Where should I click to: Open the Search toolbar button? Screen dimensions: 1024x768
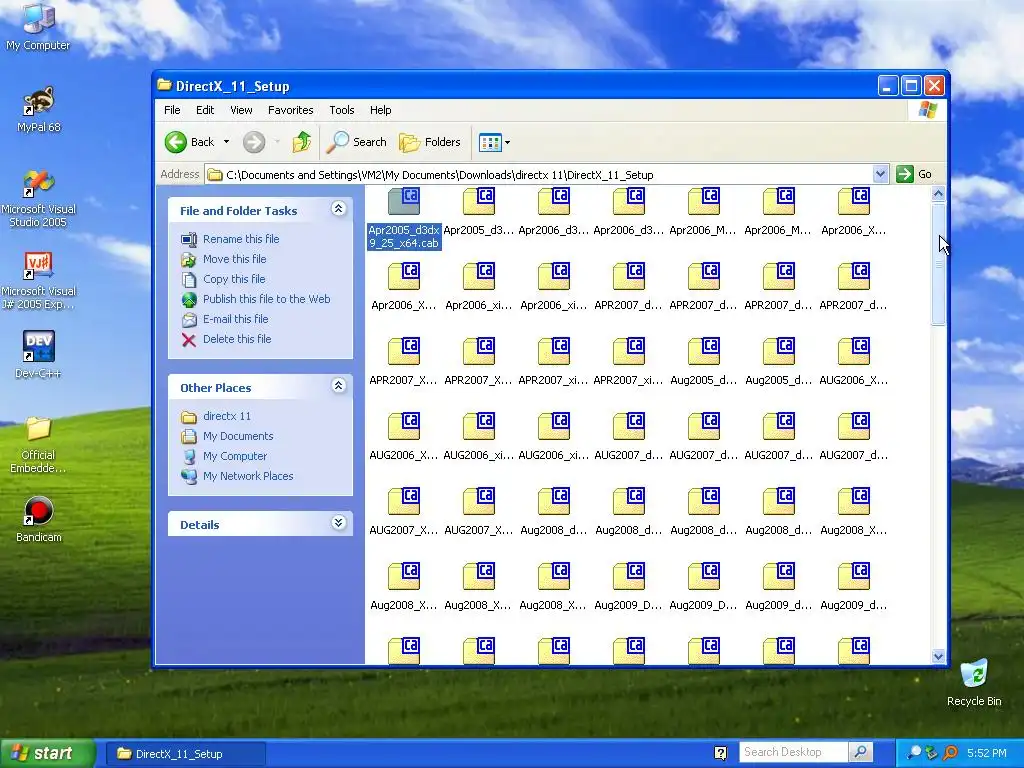tap(357, 142)
